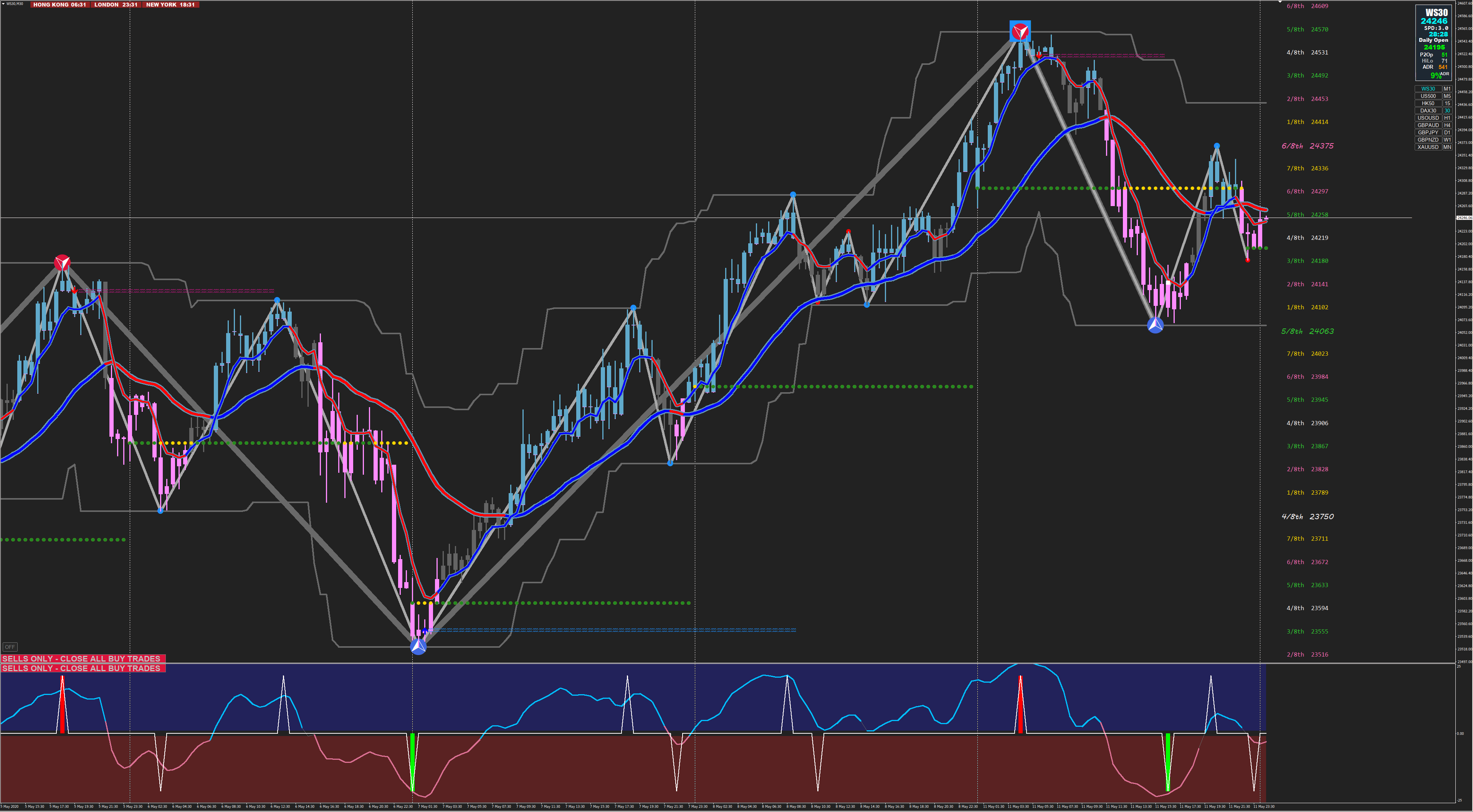The image size is (1473, 812).
Task: Switch symbol to GBPJPY
Action: [x=1428, y=132]
